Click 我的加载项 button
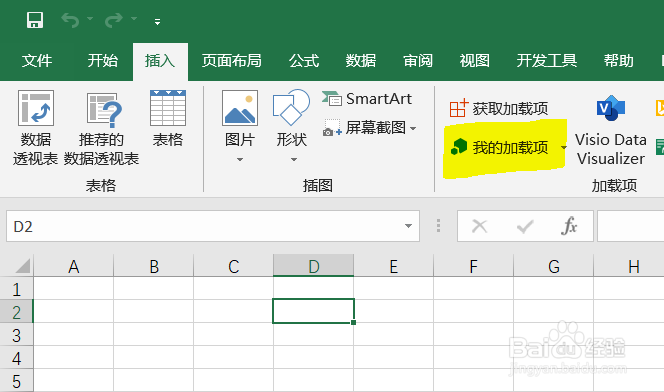This screenshot has height=392, width=664. (x=500, y=147)
